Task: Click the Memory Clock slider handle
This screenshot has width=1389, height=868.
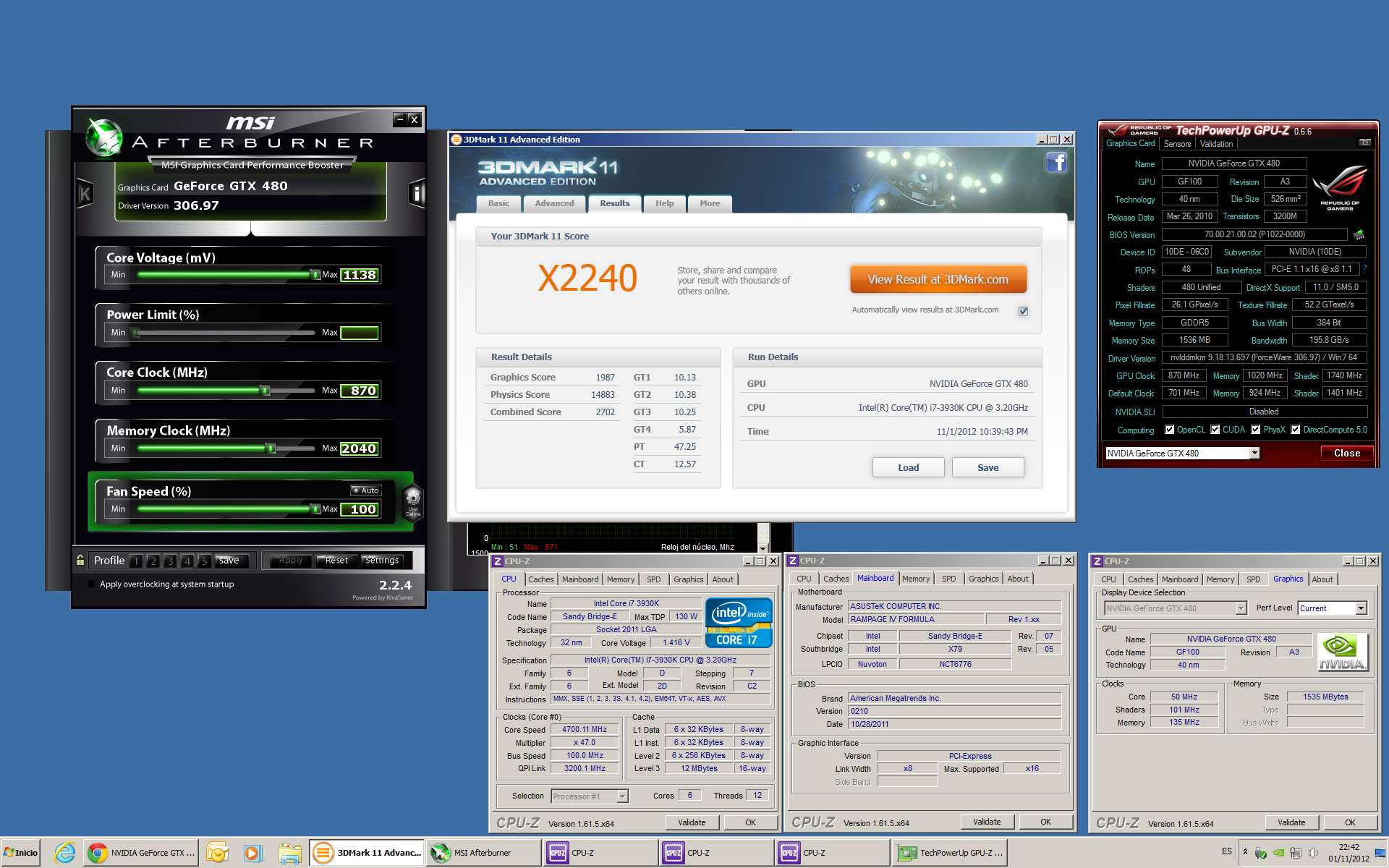Action: coord(271,448)
